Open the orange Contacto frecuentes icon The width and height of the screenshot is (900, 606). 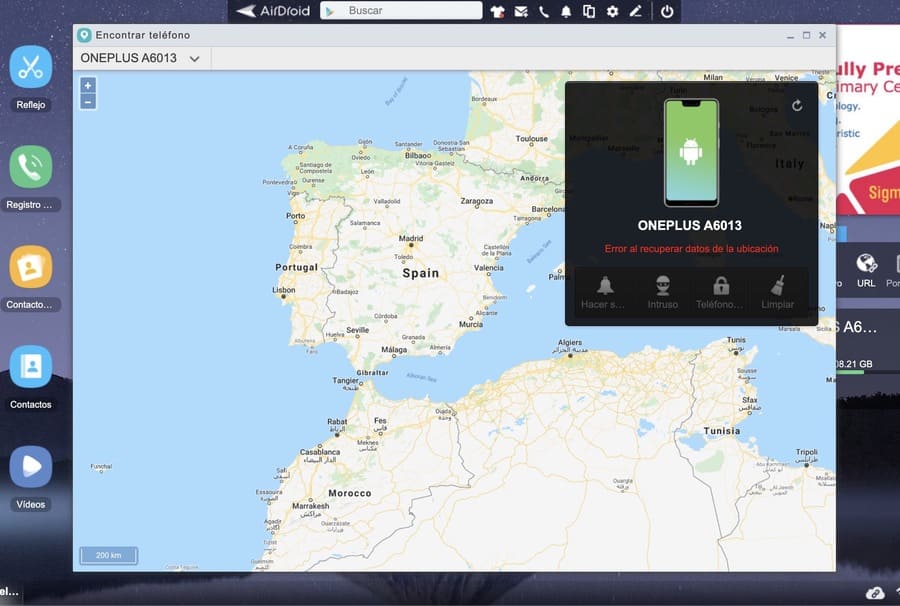coord(30,267)
